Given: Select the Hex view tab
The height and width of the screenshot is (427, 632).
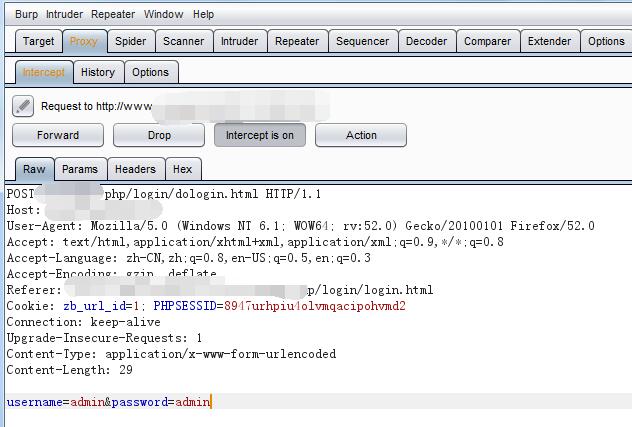Looking at the screenshot, I should 182,170.
